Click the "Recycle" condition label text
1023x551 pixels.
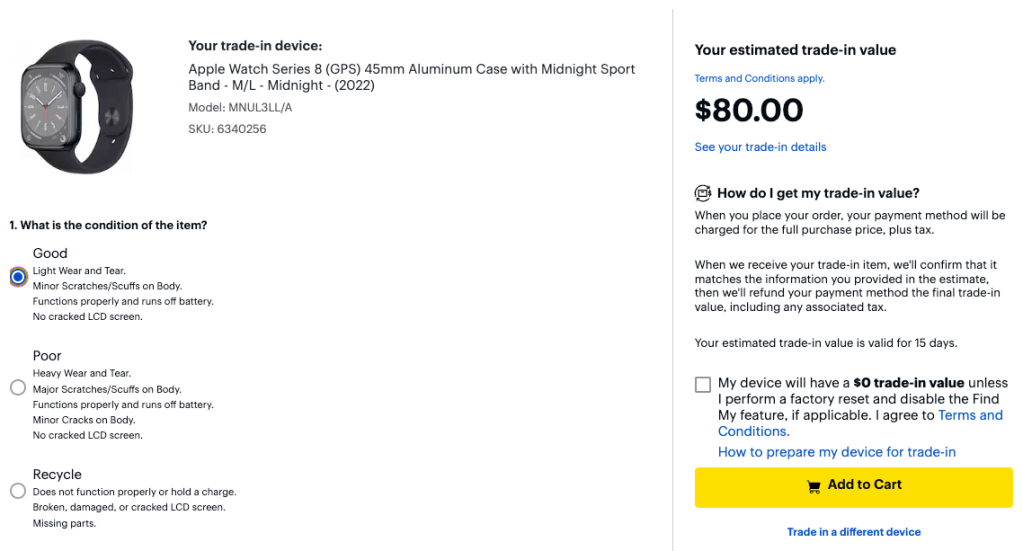pyautogui.click(x=57, y=474)
